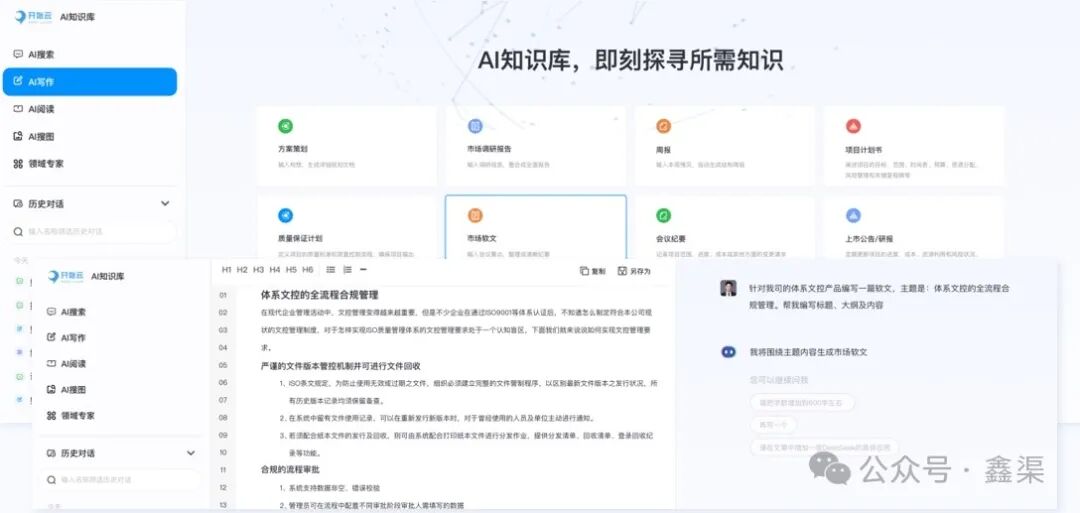Click the 复制 copy button
This screenshot has height=513, width=1080.
pos(592,271)
